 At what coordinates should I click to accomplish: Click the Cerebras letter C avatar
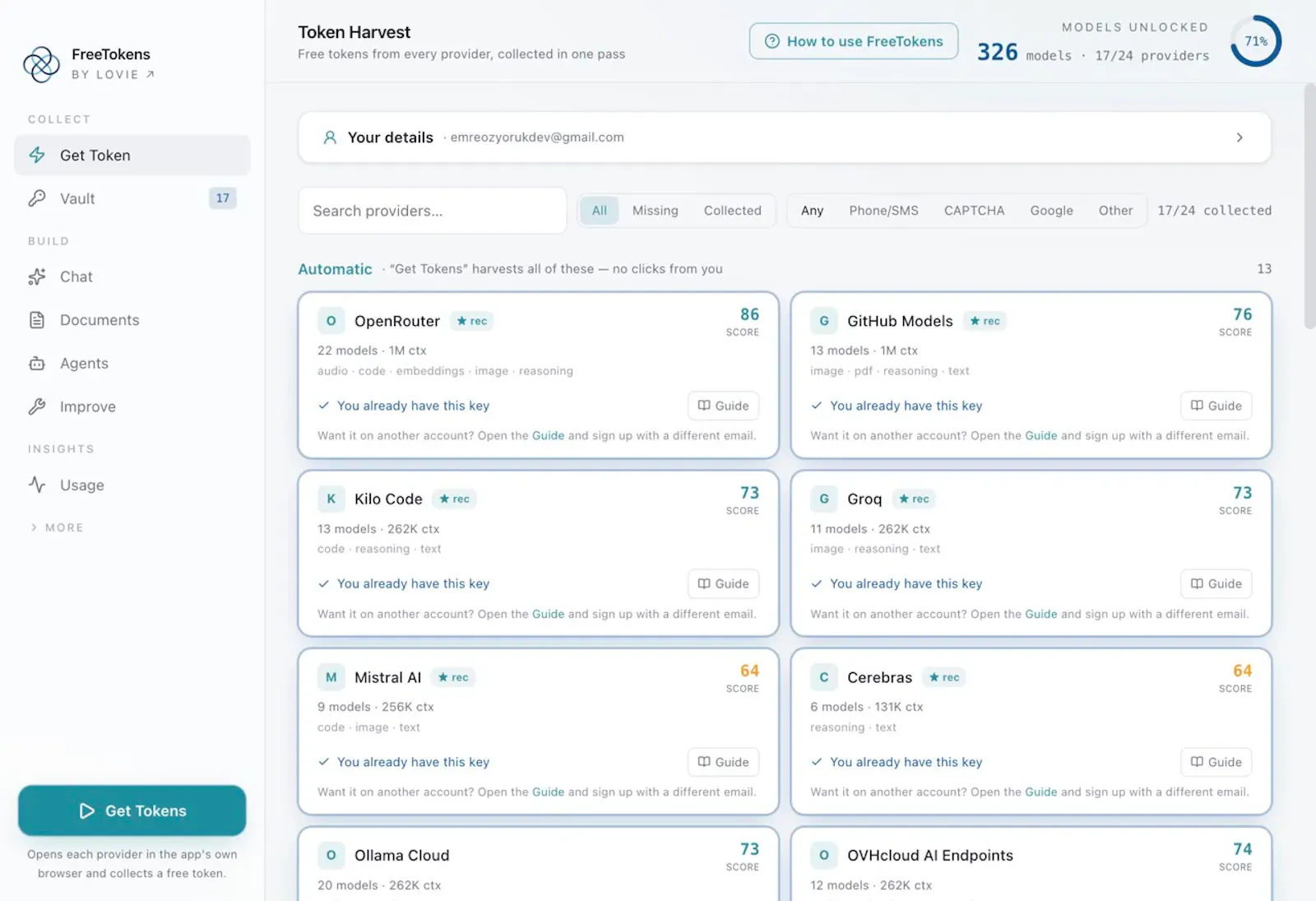824,677
